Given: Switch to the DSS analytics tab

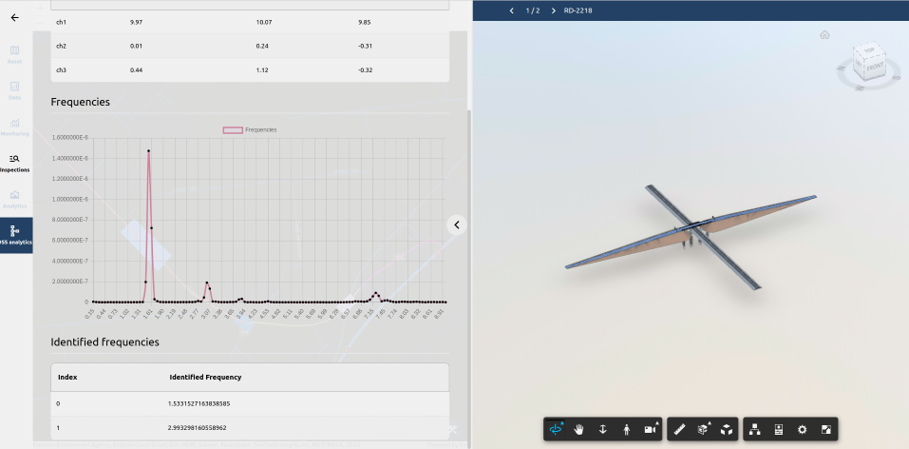Looking at the screenshot, I should pos(15,235).
